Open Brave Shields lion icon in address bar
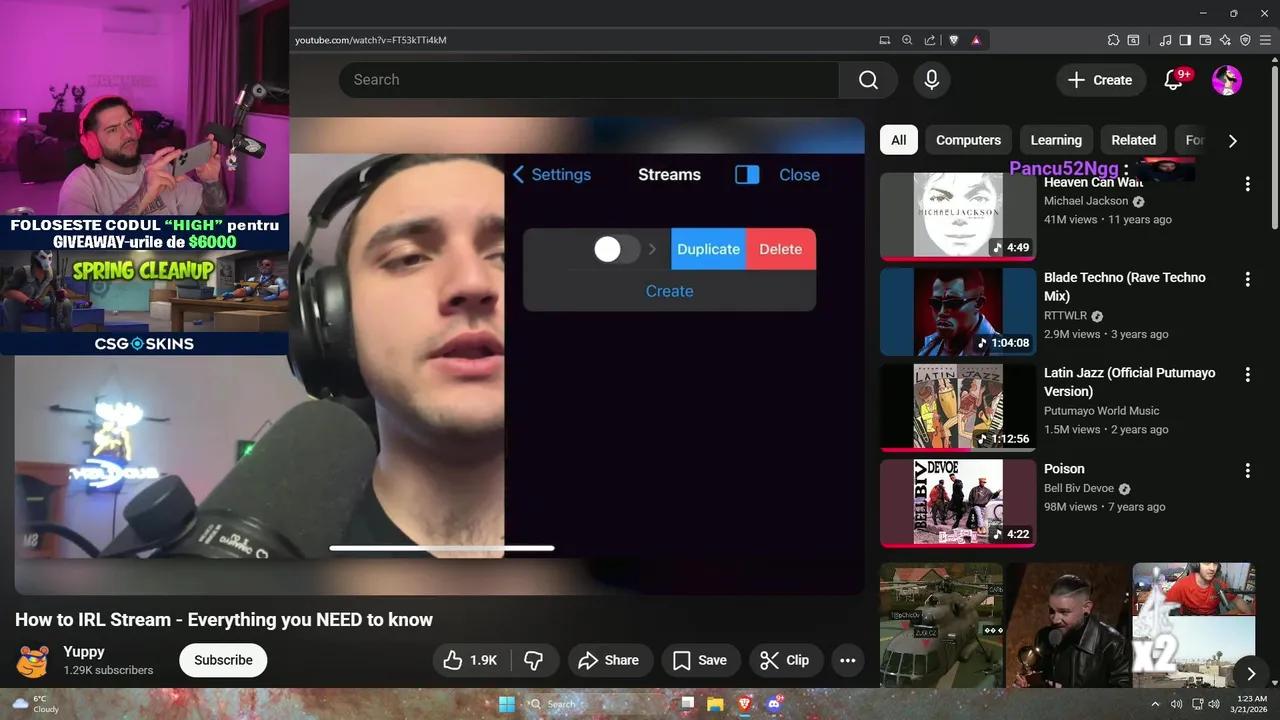This screenshot has width=1280, height=720. click(953, 40)
